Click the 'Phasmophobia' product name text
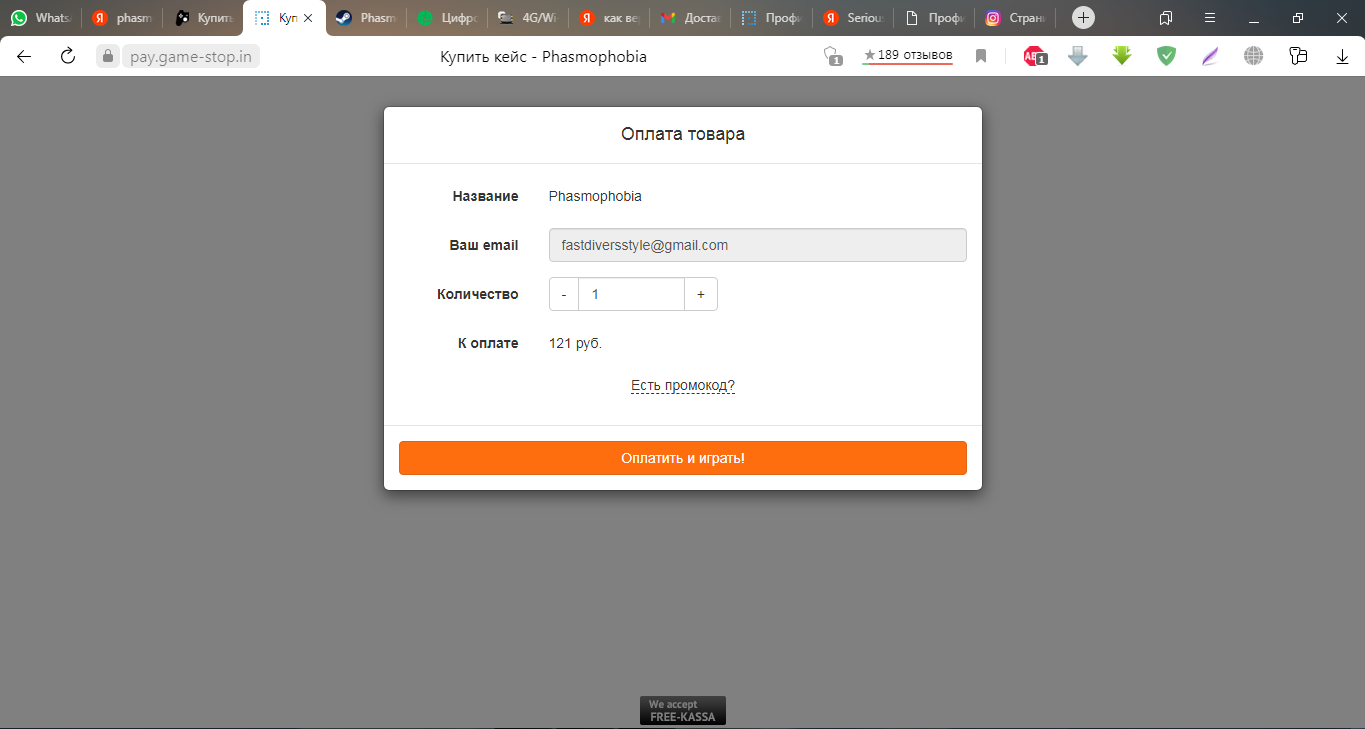The width and height of the screenshot is (1365, 729). [x=595, y=196]
